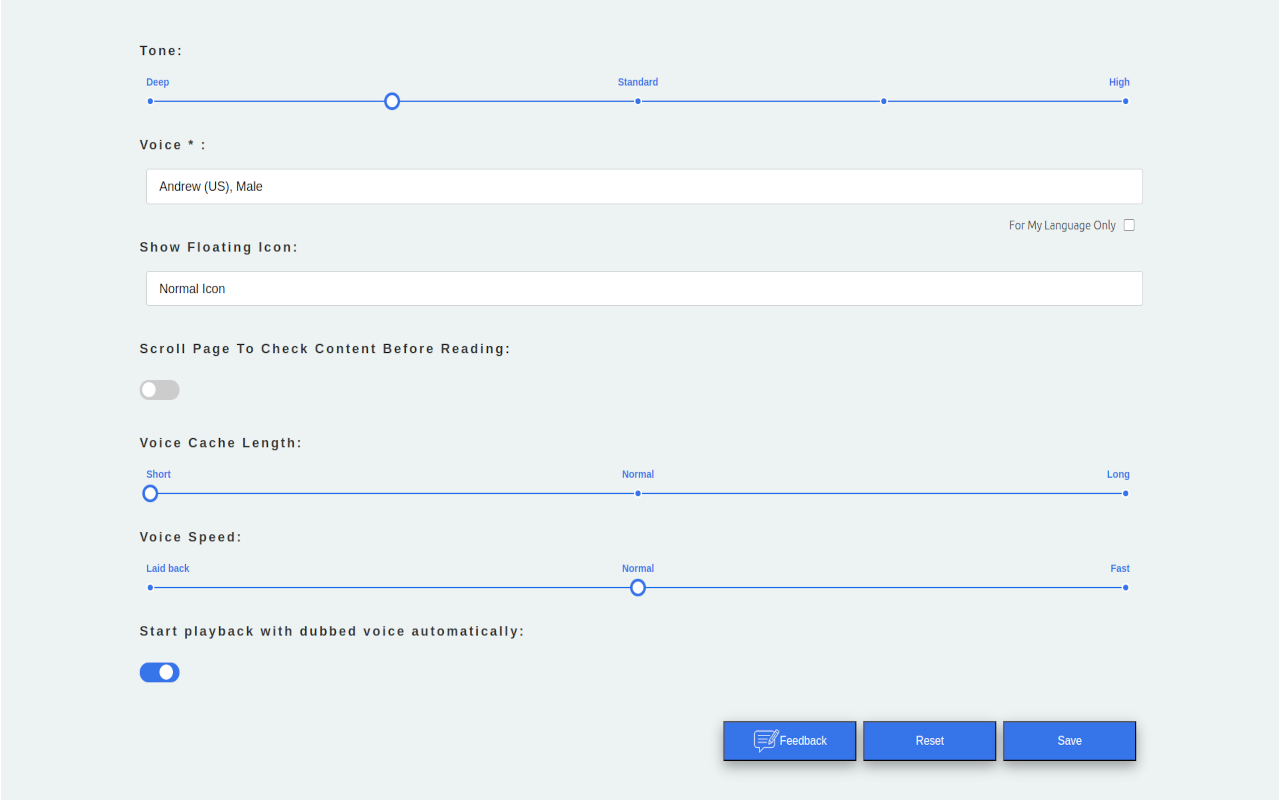The image size is (1280, 800).
Task: Set Voice Speed to Laid back
Action: [150, 587]
